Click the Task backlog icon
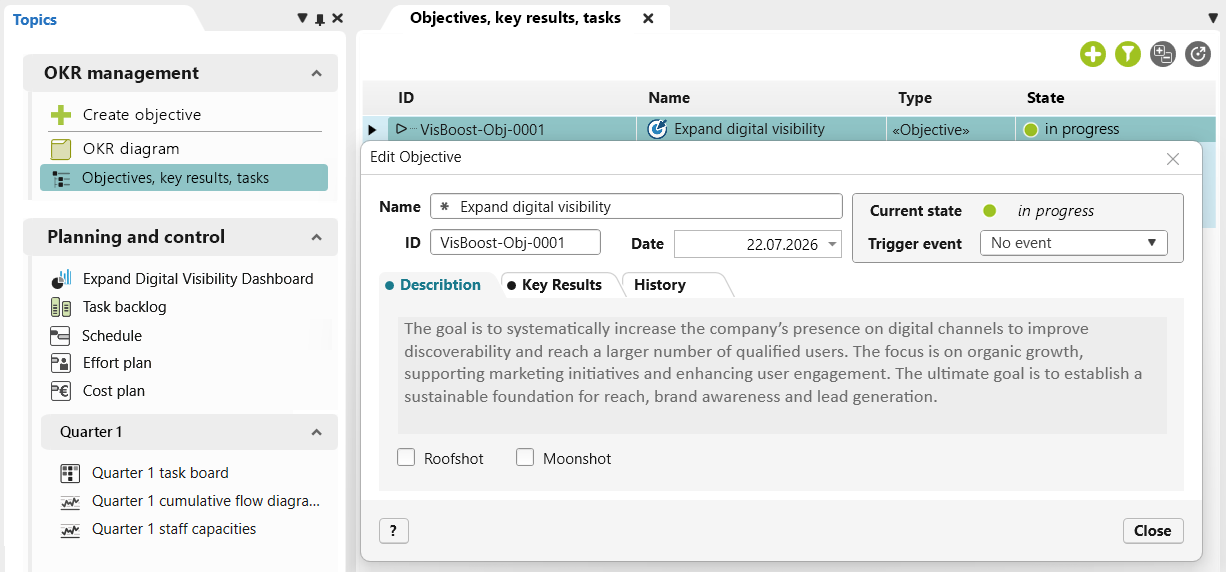Screen dimensions: 1226x572 click(61, 308)
